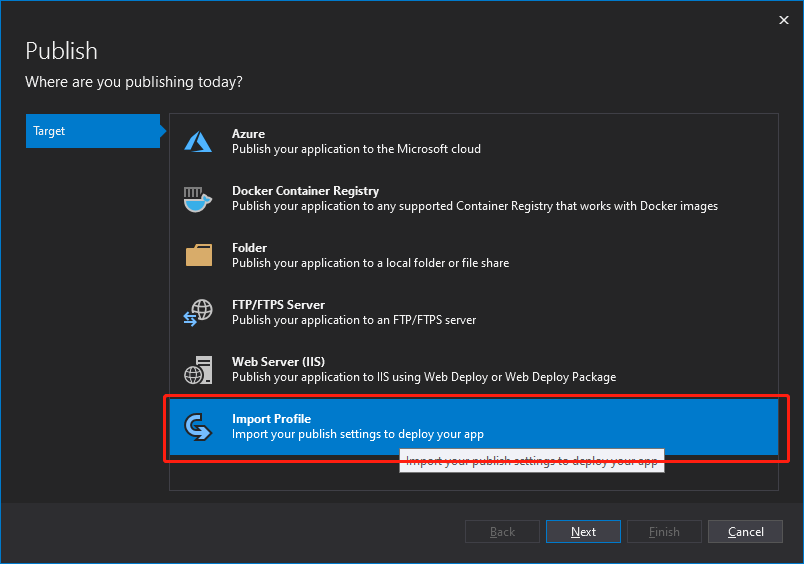Select the Folder option title
The image size is (804, 564).
(249, 248)
